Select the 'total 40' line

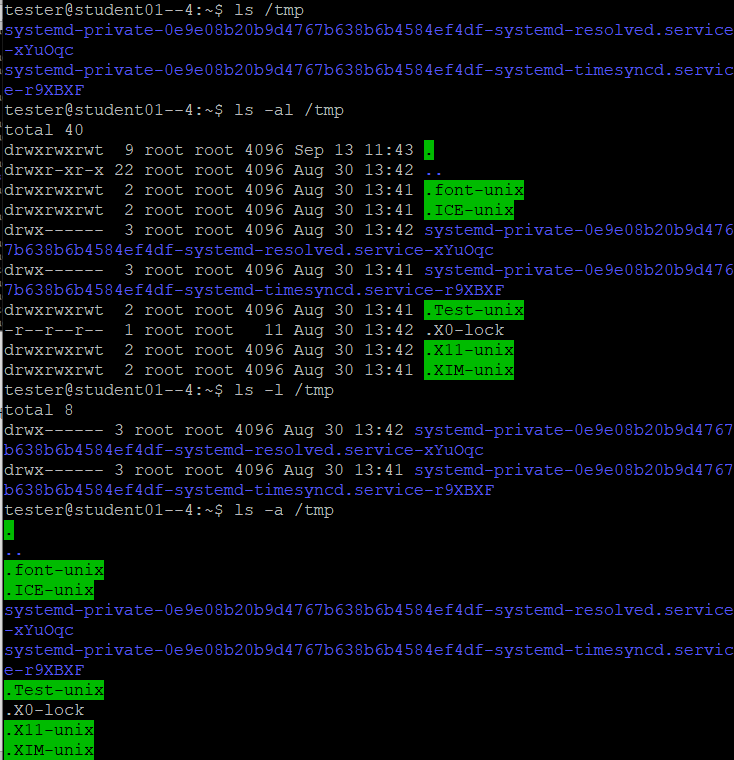click(x=44, y=130)
